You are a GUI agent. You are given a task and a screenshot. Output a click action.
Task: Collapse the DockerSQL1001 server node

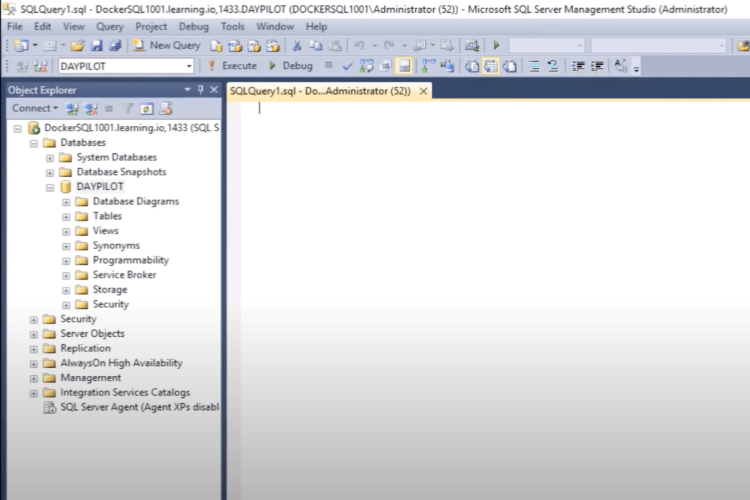pos(18,129)
